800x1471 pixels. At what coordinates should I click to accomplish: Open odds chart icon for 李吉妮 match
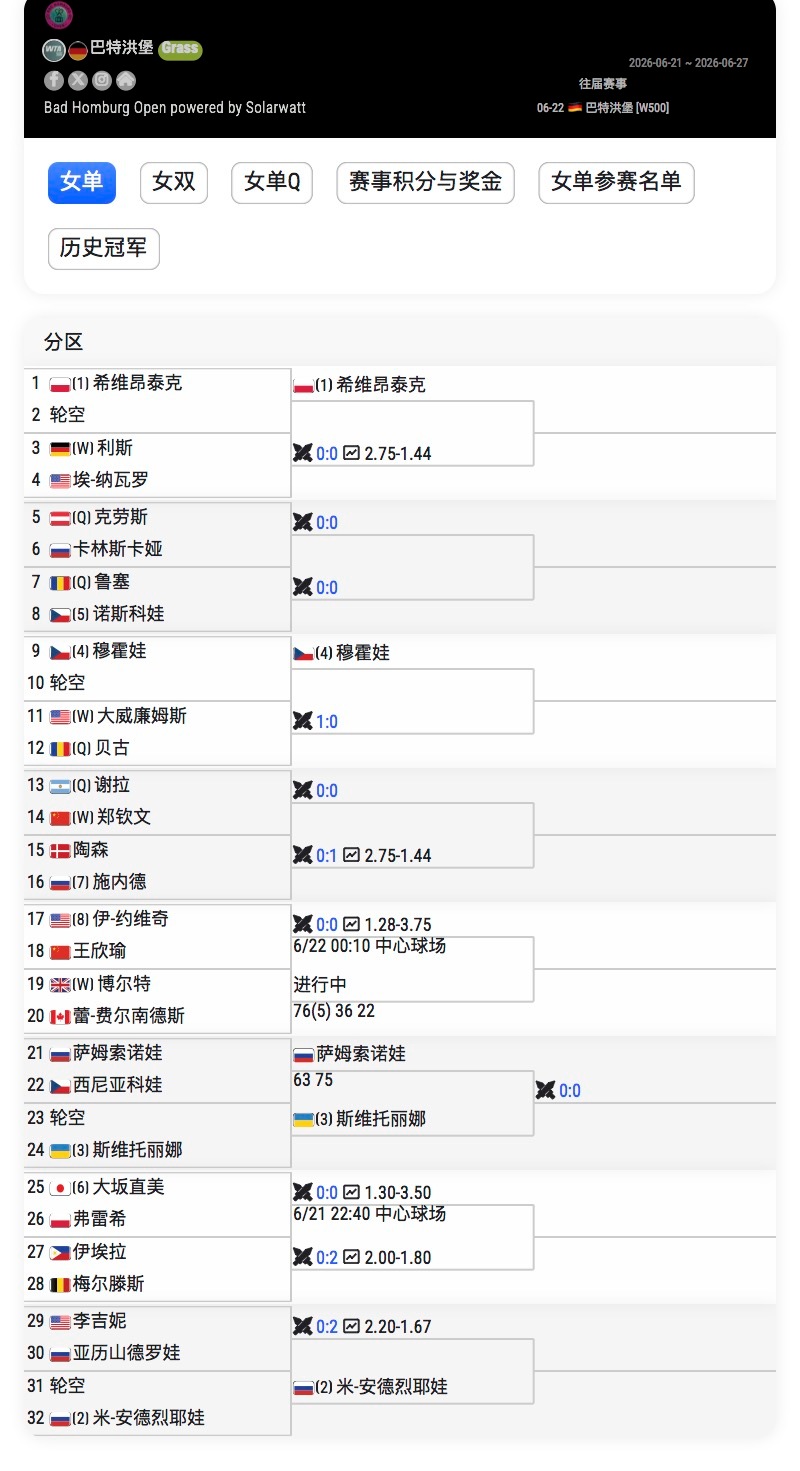coord(351,1326)
